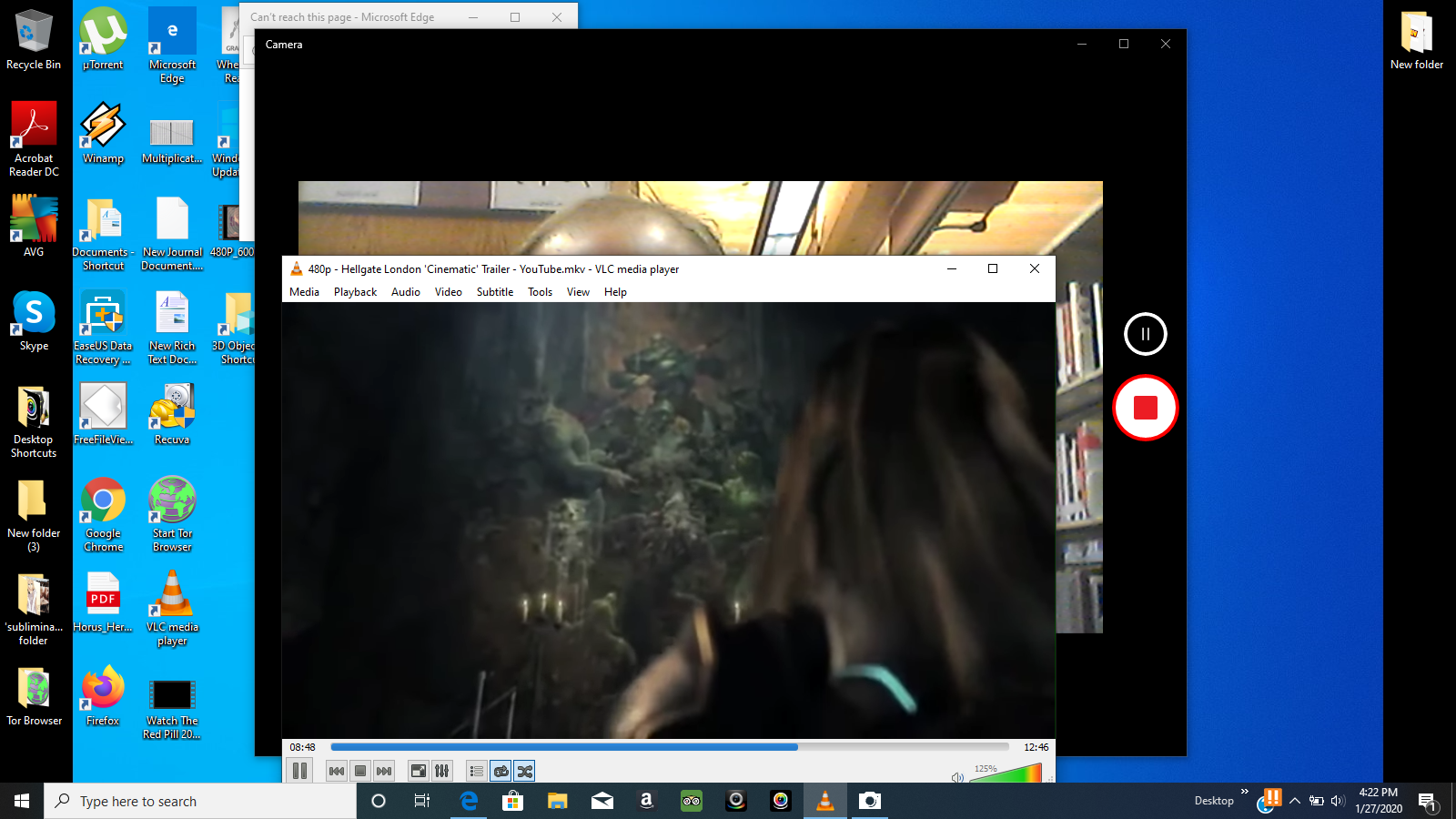Select FreeFileViewer desktop icon

[103, 414]
